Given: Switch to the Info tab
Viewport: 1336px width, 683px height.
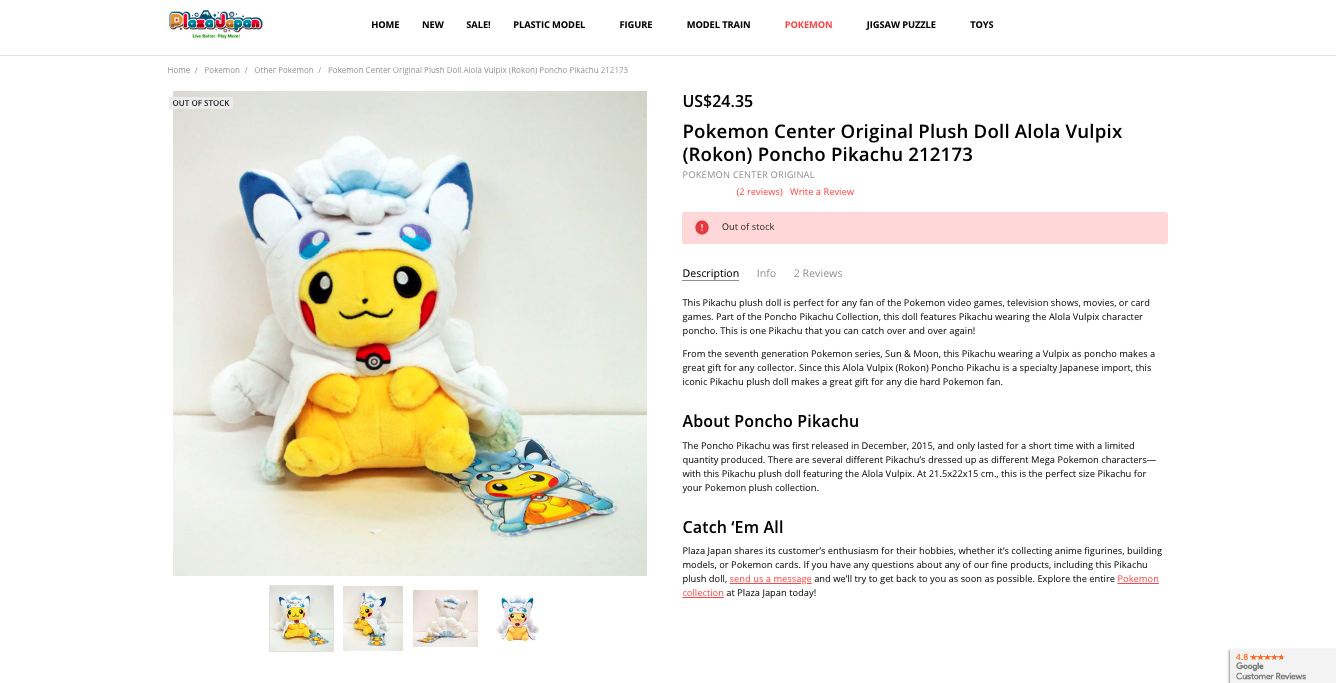Looking at the screenshot, I should [766, 273].
